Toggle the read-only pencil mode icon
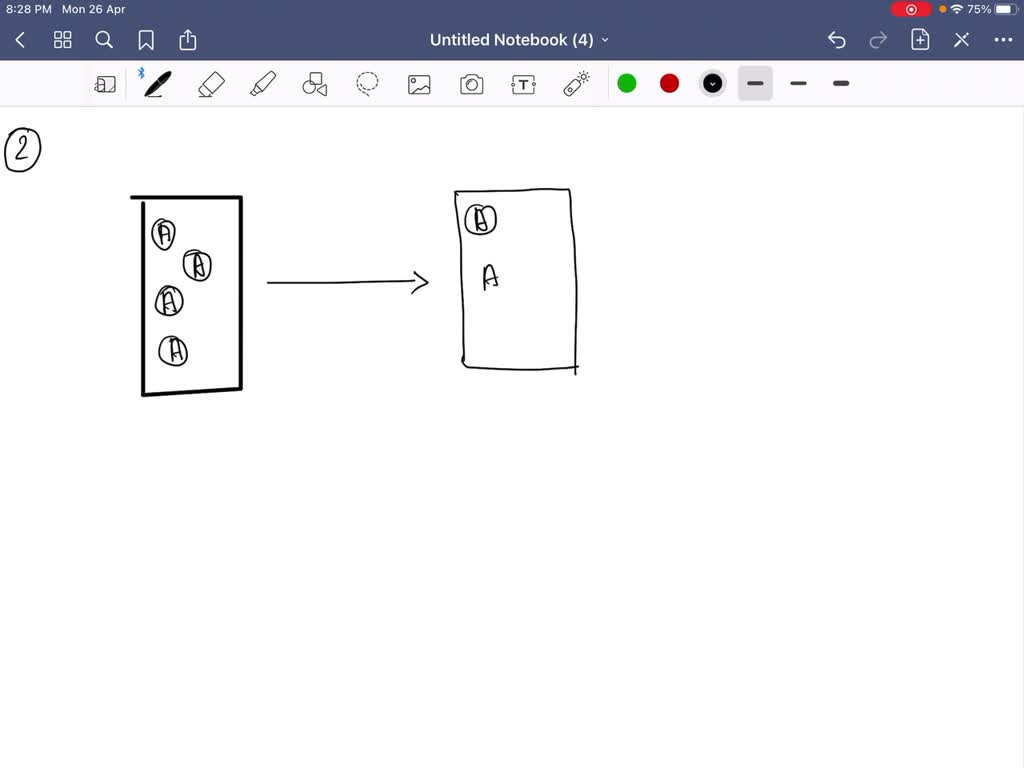This screenshot has height=768, width=1024. tap(961, 40)
